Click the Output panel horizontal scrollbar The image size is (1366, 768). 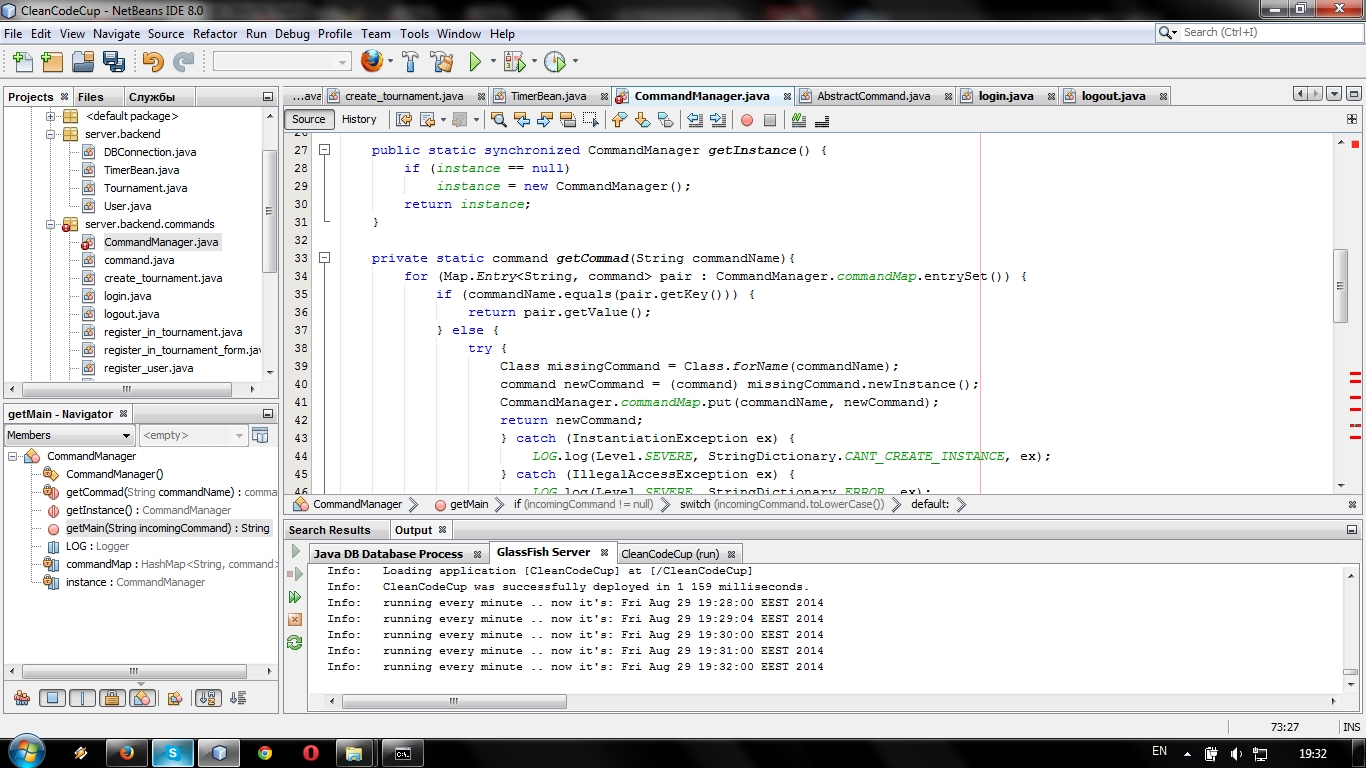454,701
